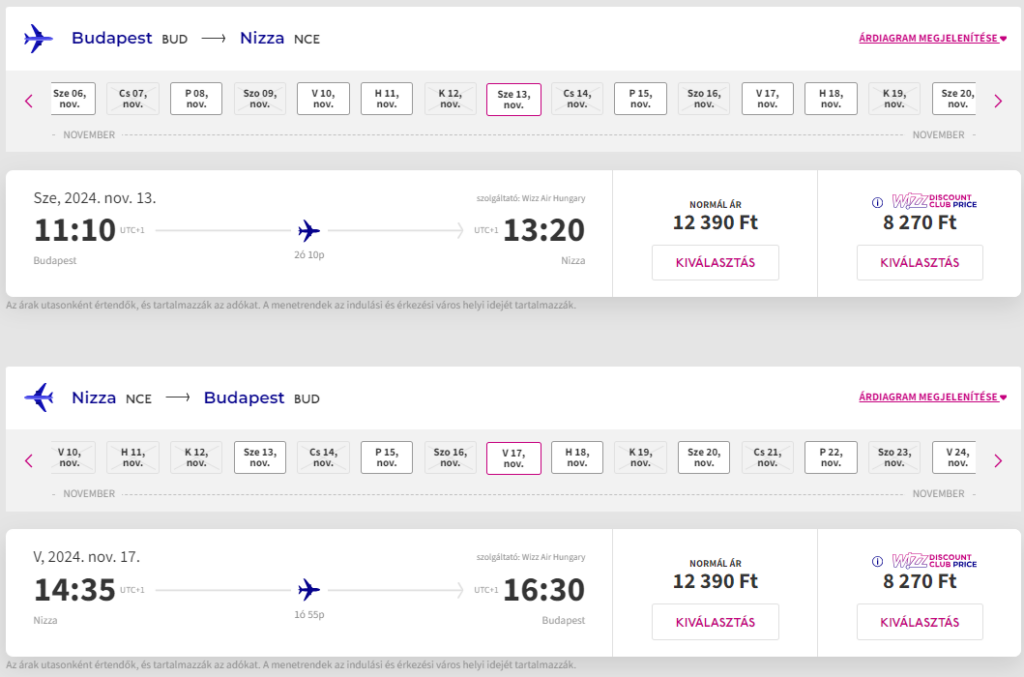1024x677 pixels.
Task: Open info icon beside return Discount Club price
Action: click(877, 561)
